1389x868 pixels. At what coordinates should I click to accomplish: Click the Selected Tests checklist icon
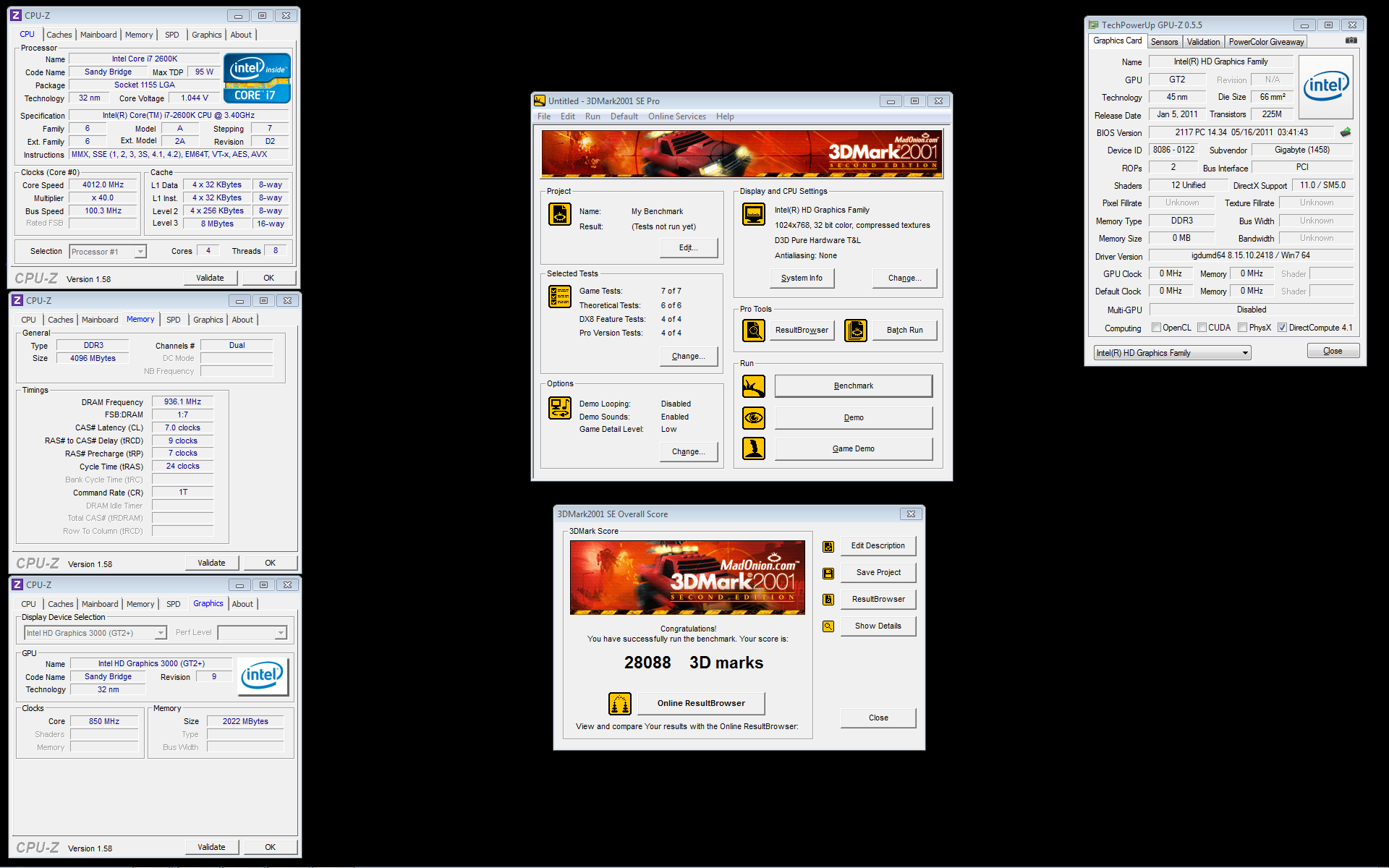pyautogui.click(x=560, y=297)
